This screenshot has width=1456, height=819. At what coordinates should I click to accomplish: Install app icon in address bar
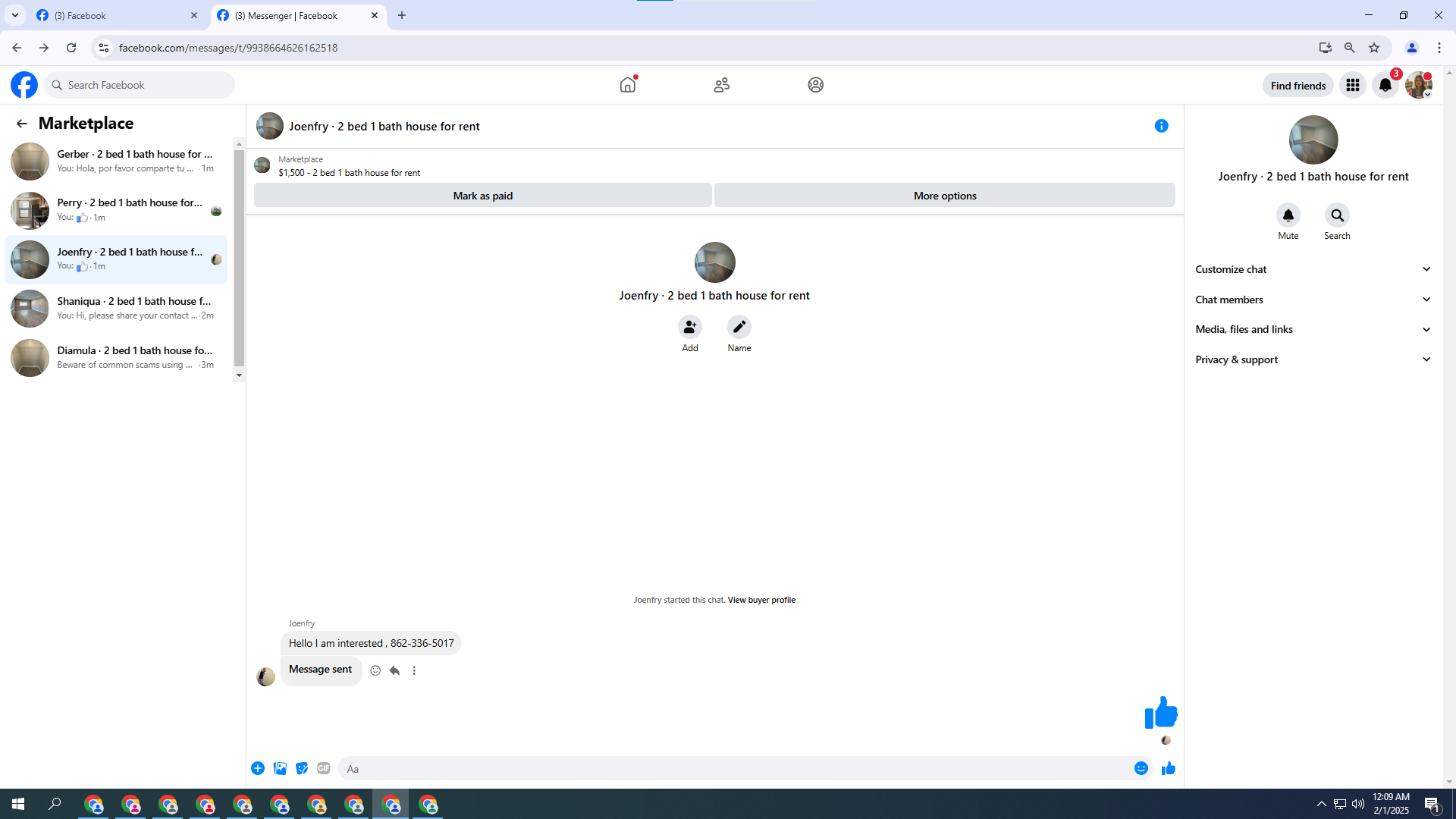coord(1326,48)
